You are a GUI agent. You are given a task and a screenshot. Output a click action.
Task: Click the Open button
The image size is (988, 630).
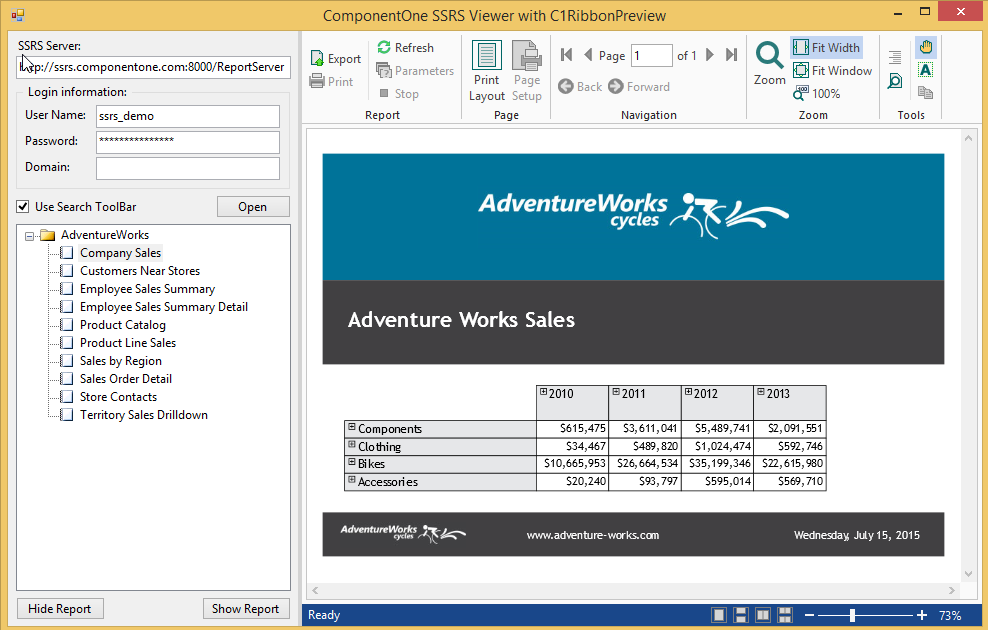click(x=253, y=207)
